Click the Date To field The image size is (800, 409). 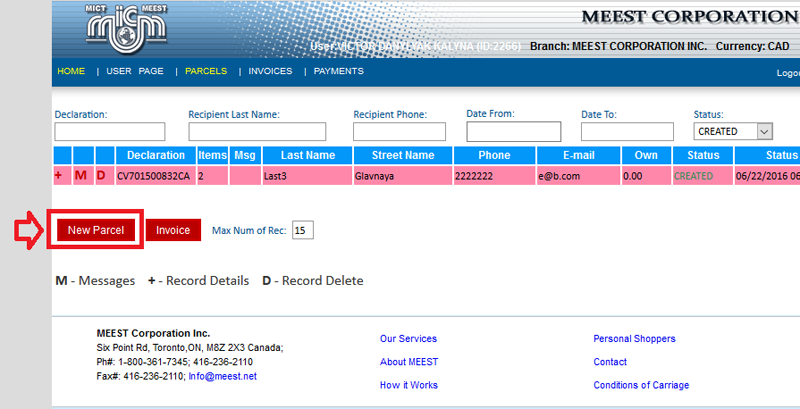pyautogui.click(x=627, y=132)
